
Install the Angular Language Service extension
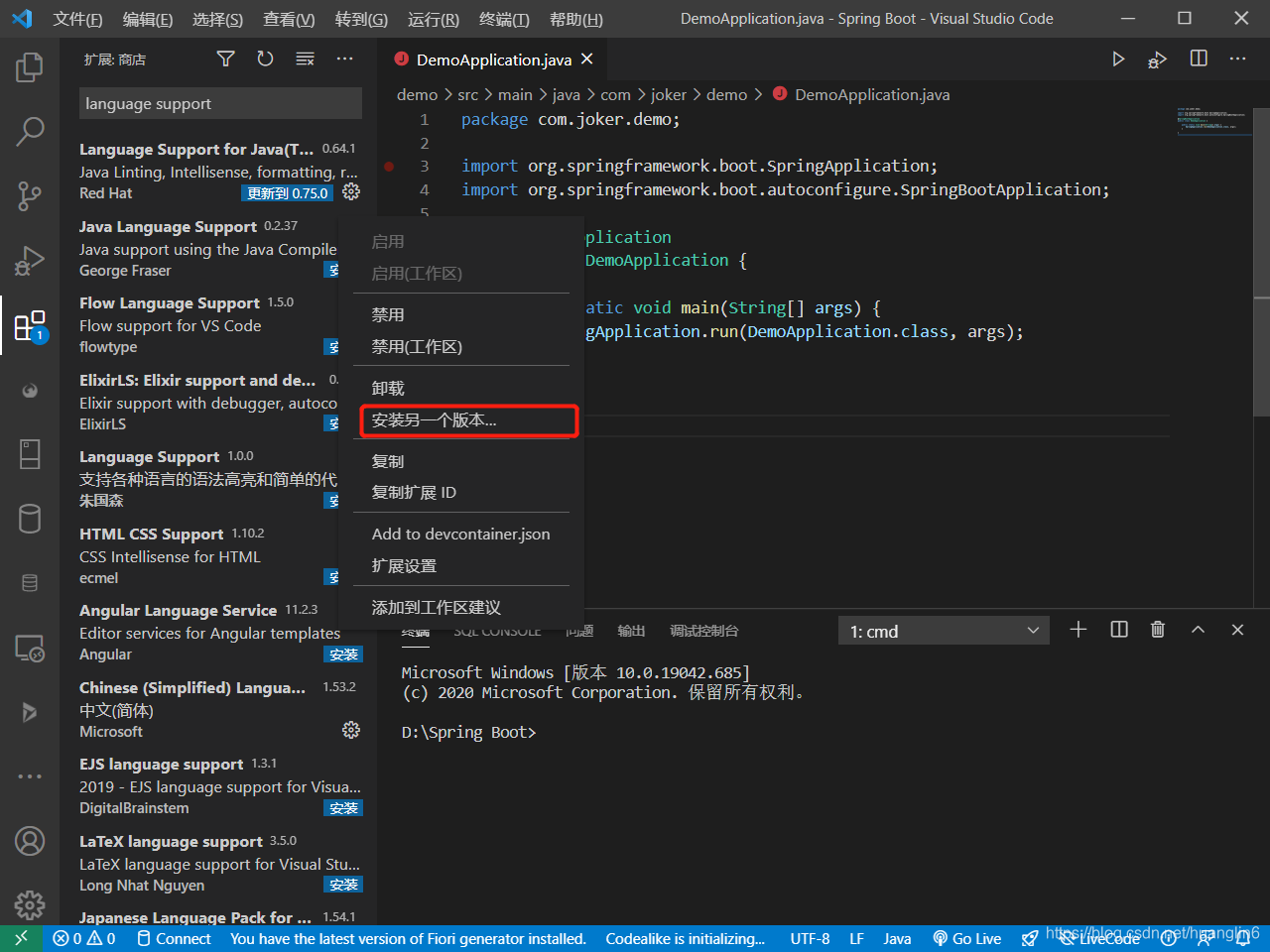click(343, 654)
